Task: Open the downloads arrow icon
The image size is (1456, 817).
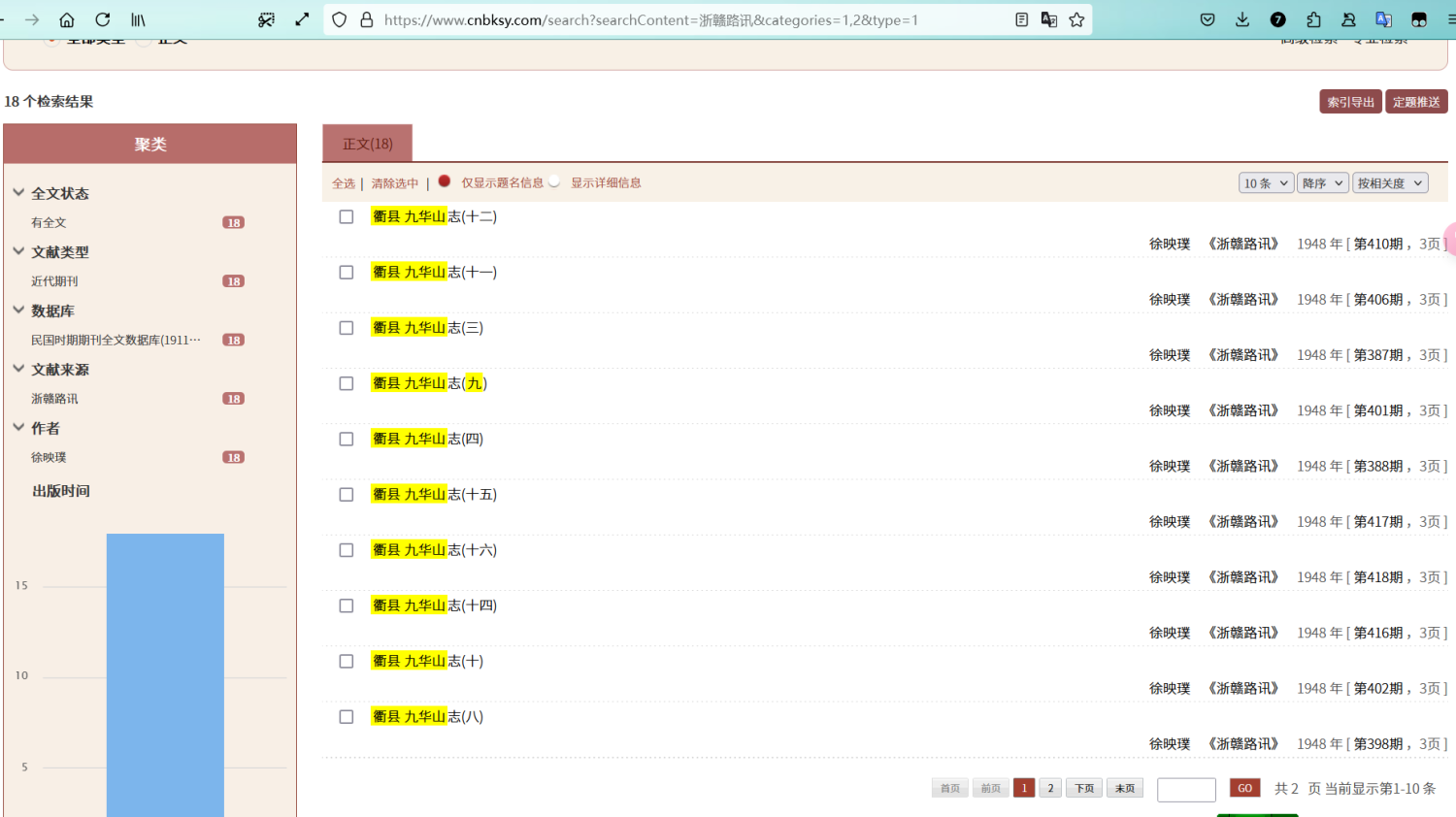Action: (1242, 19)
